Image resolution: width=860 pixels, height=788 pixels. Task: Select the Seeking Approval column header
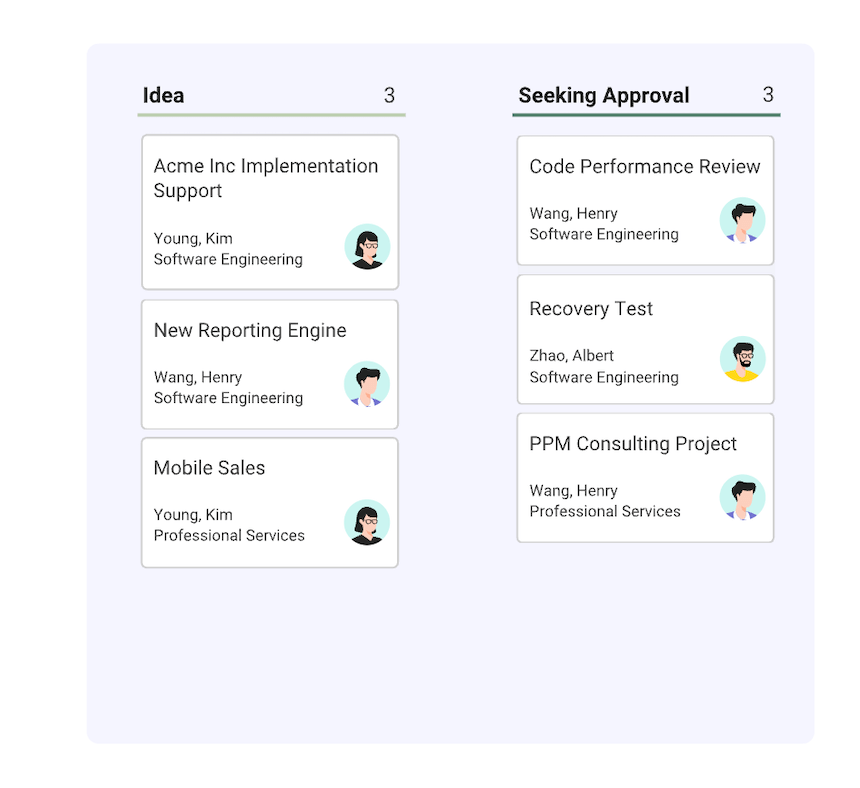[604, 95]
